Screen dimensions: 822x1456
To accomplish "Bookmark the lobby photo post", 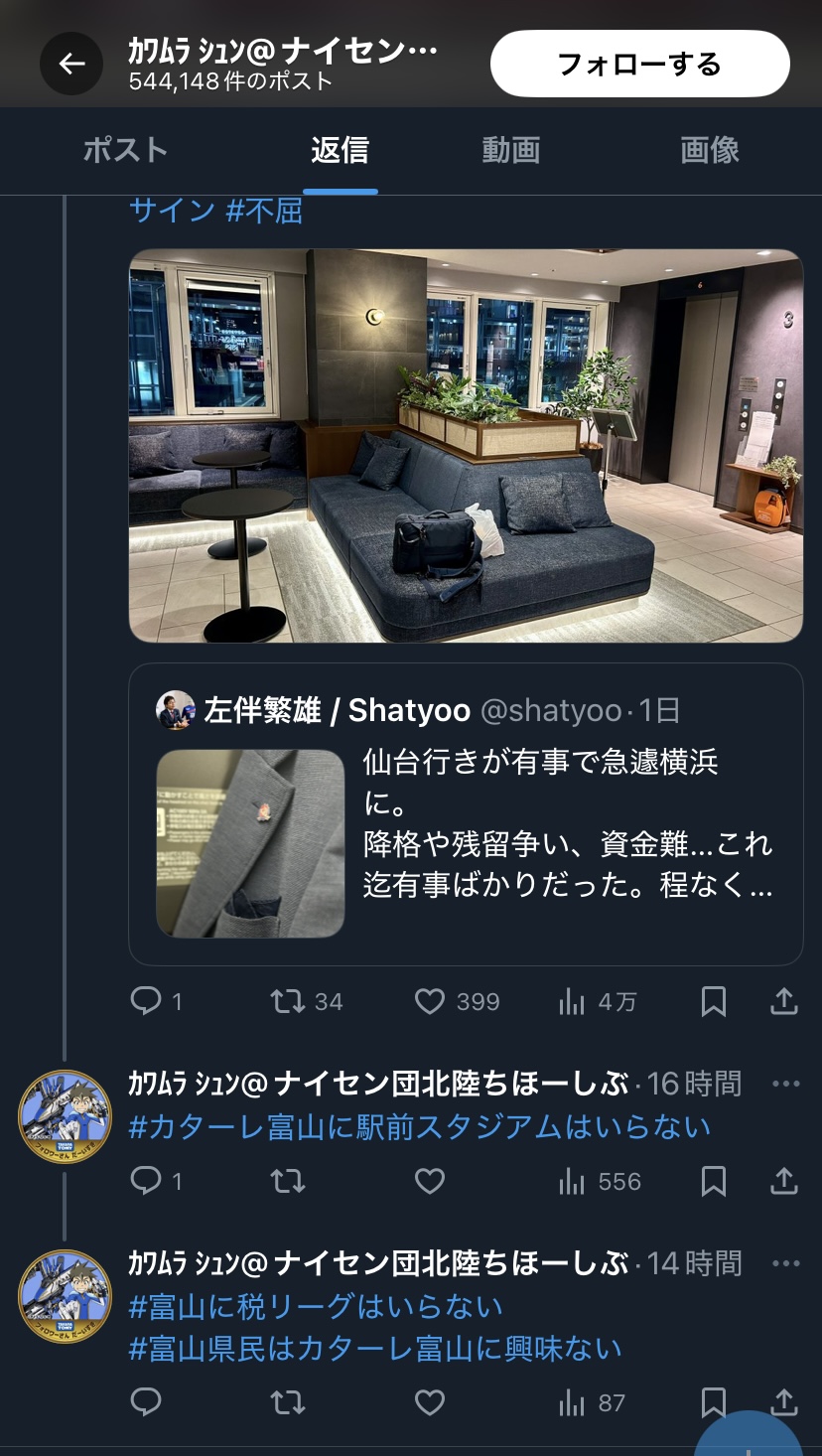I will coord(714,1001).
